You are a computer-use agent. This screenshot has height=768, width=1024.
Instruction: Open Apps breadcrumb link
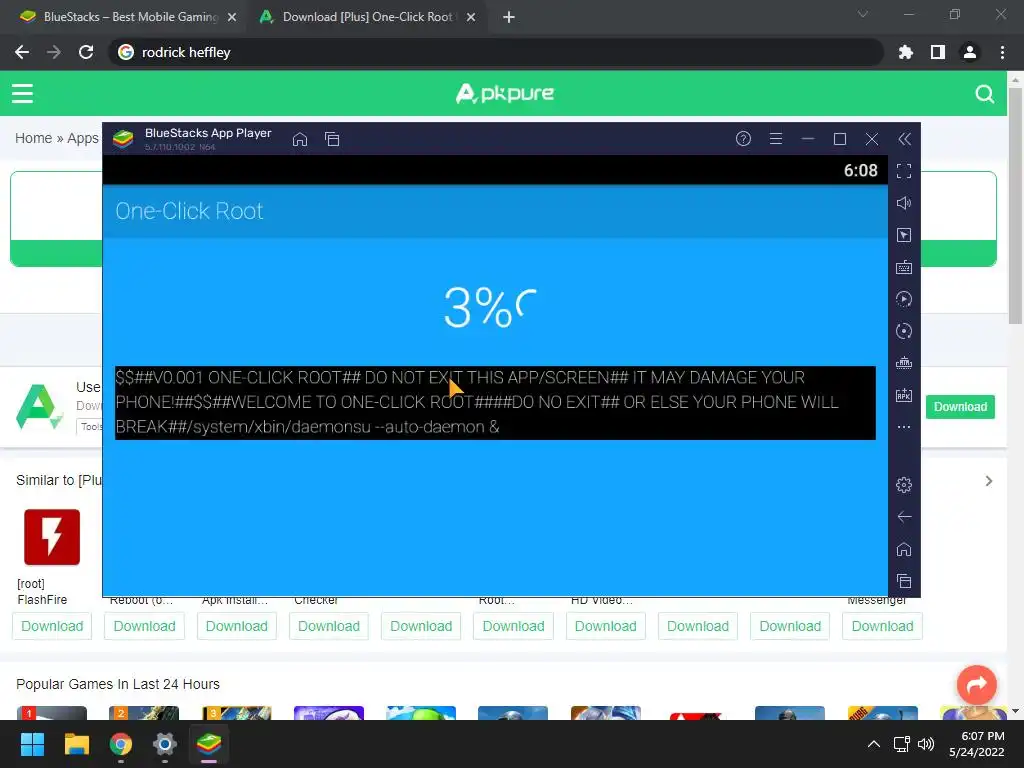point(83,138)
